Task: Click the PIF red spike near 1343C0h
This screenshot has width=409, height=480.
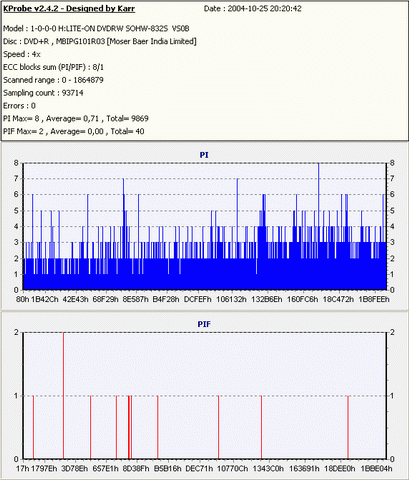Action: point(261,427)
